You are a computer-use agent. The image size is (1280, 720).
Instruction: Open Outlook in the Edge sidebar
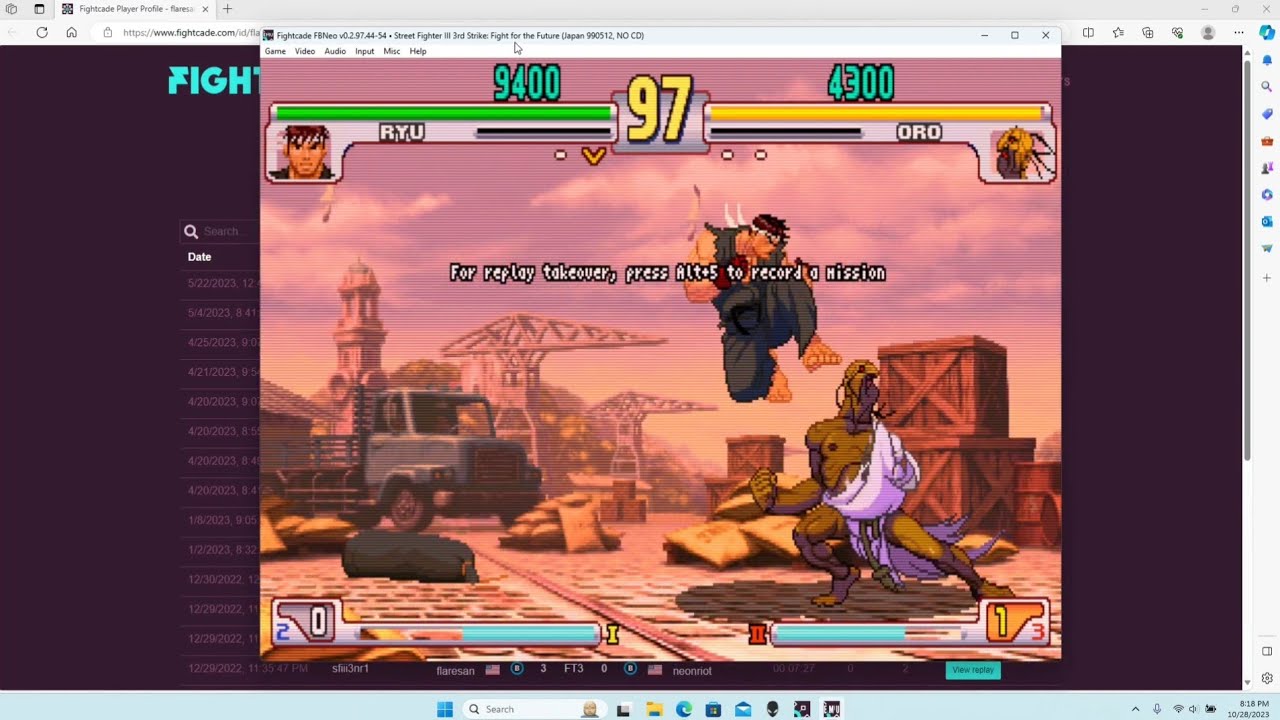pos(1267,222)
